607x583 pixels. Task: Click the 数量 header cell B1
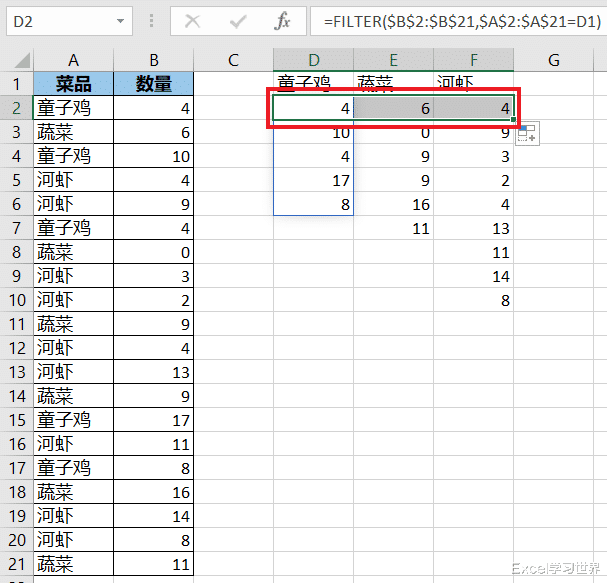(x=154, y=84)
